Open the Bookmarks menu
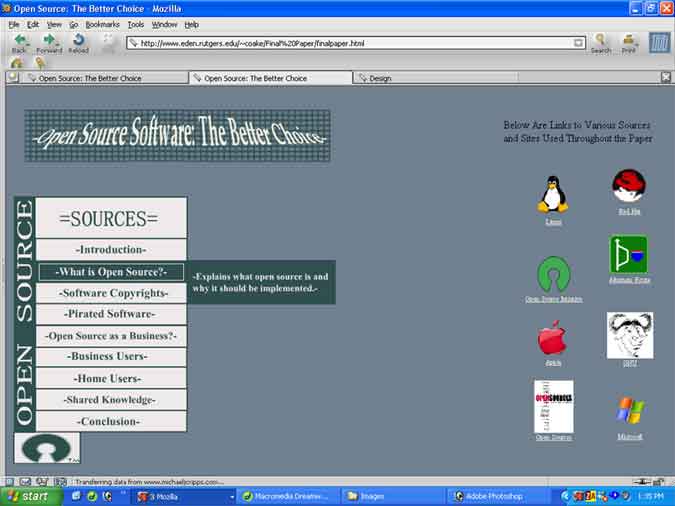The height and width of the screenshot is (506, 675). [x=101, y=24]
